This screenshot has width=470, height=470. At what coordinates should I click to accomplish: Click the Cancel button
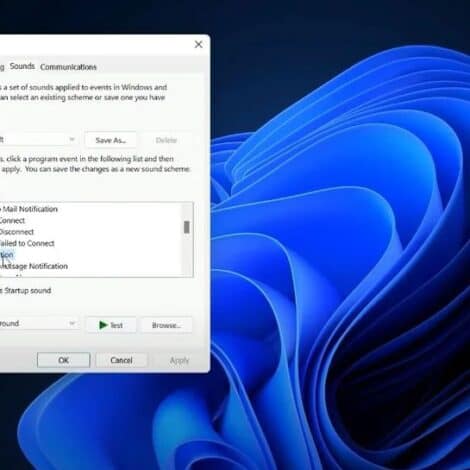pos(121,360)
